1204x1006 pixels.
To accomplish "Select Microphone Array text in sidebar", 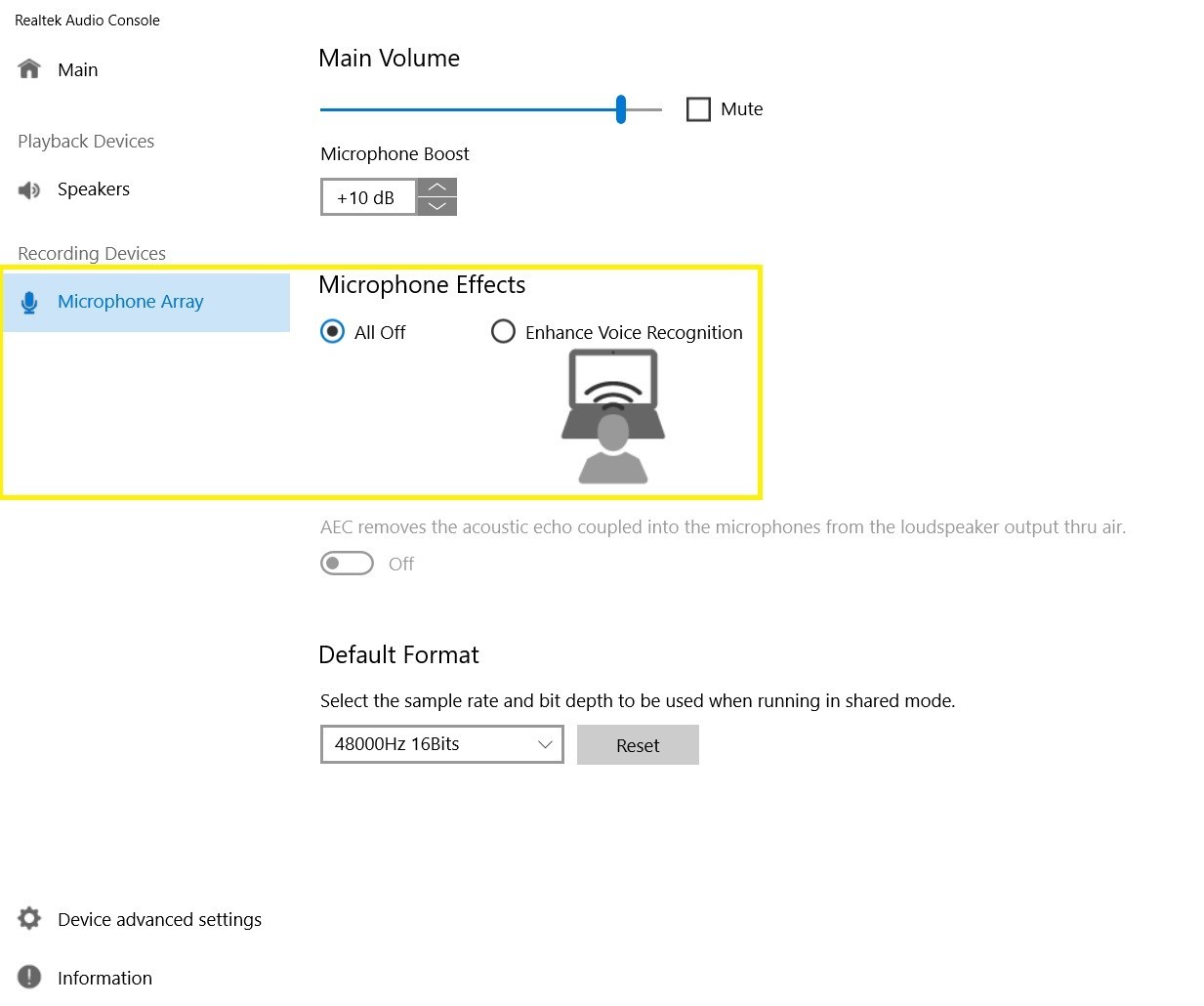I will 130,302.
